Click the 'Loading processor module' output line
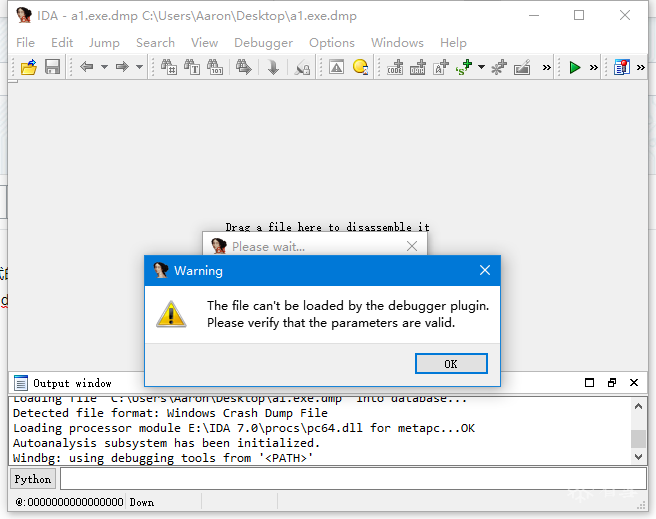656x519 pixels. tap(244, 428)
